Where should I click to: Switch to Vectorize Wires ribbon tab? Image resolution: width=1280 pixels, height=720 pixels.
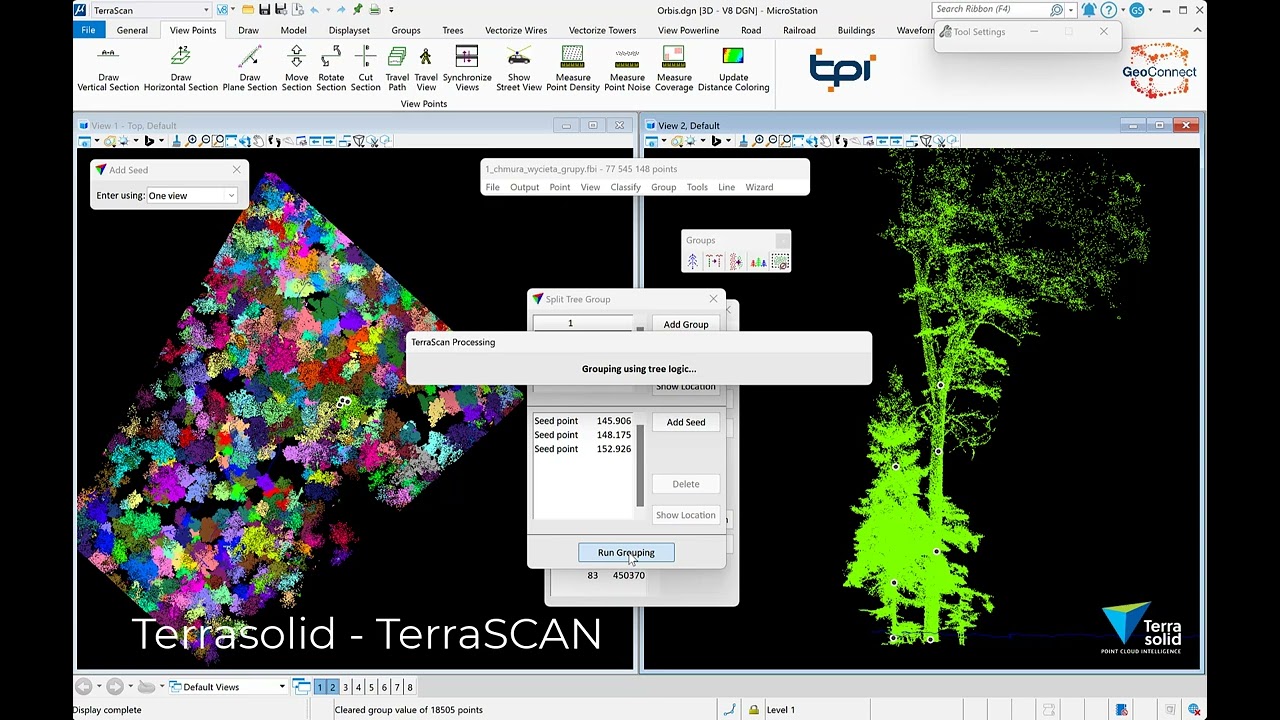click(x=516, y=30)
